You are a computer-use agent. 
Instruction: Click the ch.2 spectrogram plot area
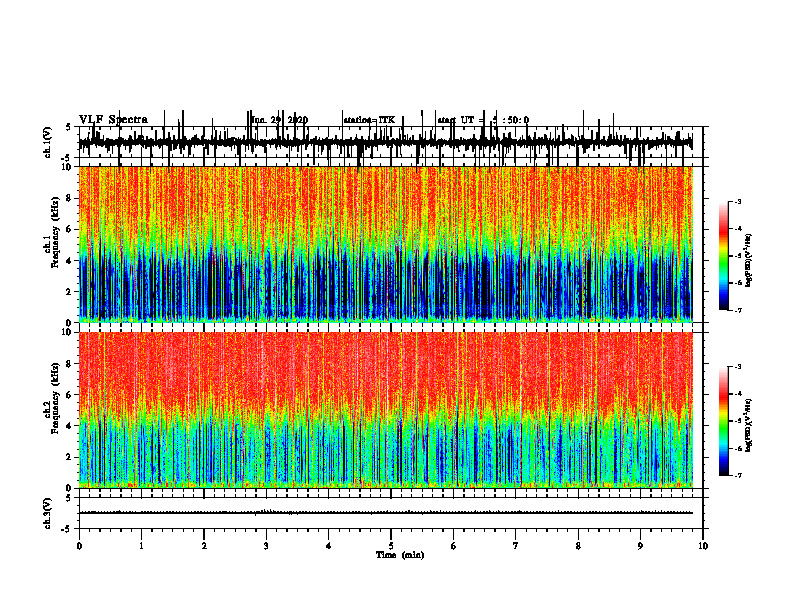[386, 410]
